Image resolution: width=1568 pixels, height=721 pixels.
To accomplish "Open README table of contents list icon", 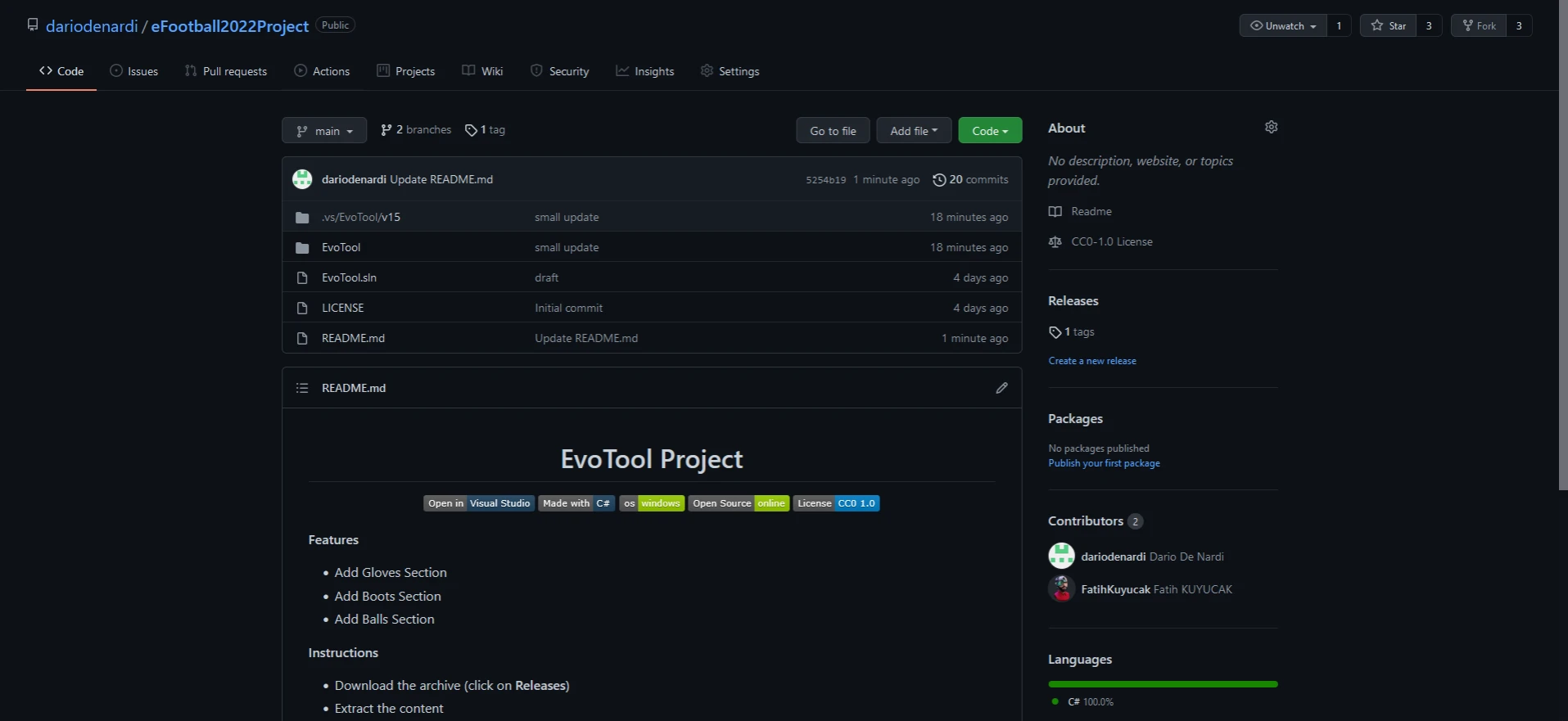I will click(x=302, y=388).
